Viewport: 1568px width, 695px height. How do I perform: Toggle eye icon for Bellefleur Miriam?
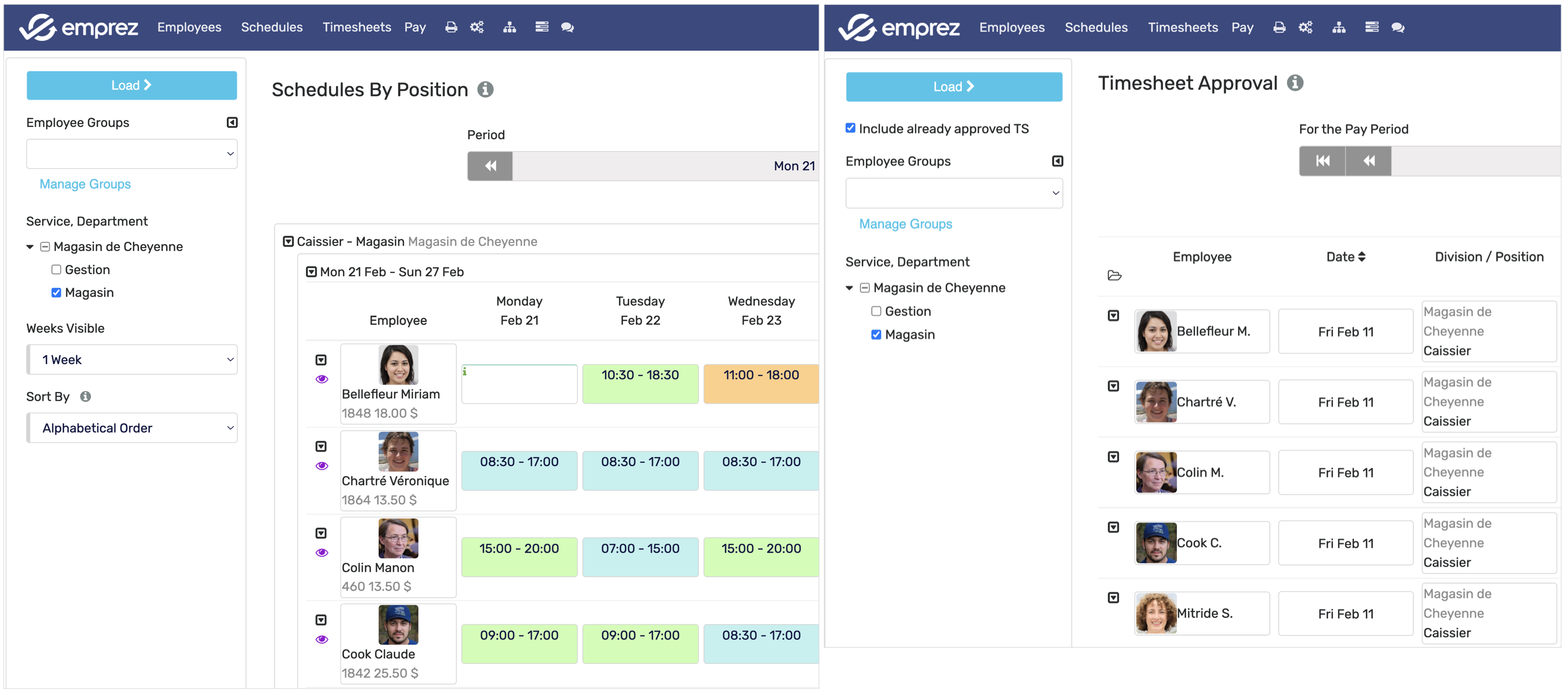[x=322, y=380]
